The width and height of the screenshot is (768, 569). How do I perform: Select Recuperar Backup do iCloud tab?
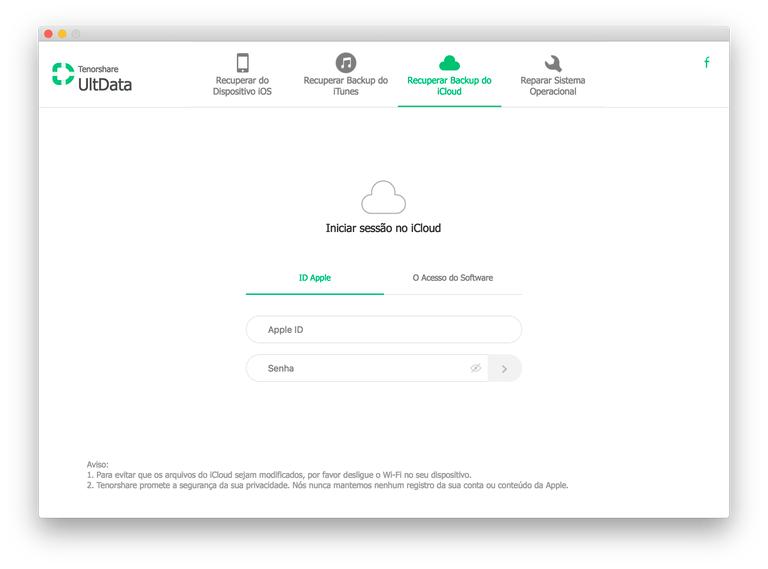tap(449, 76)
